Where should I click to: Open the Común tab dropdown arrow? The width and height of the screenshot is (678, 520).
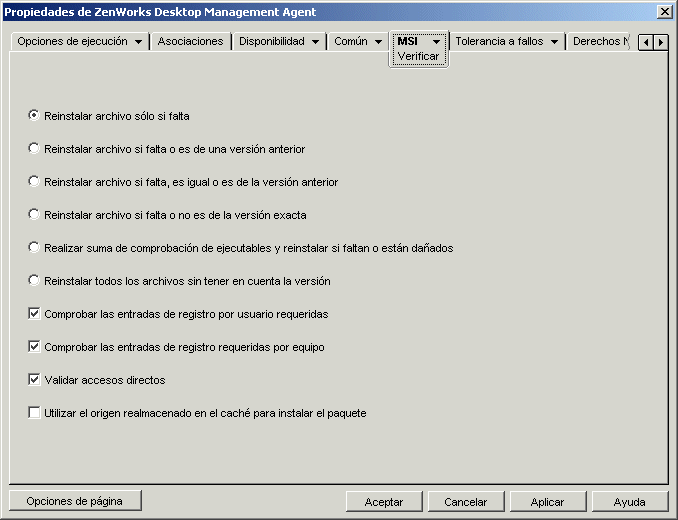pyautogui.click(x=378, y=42)
